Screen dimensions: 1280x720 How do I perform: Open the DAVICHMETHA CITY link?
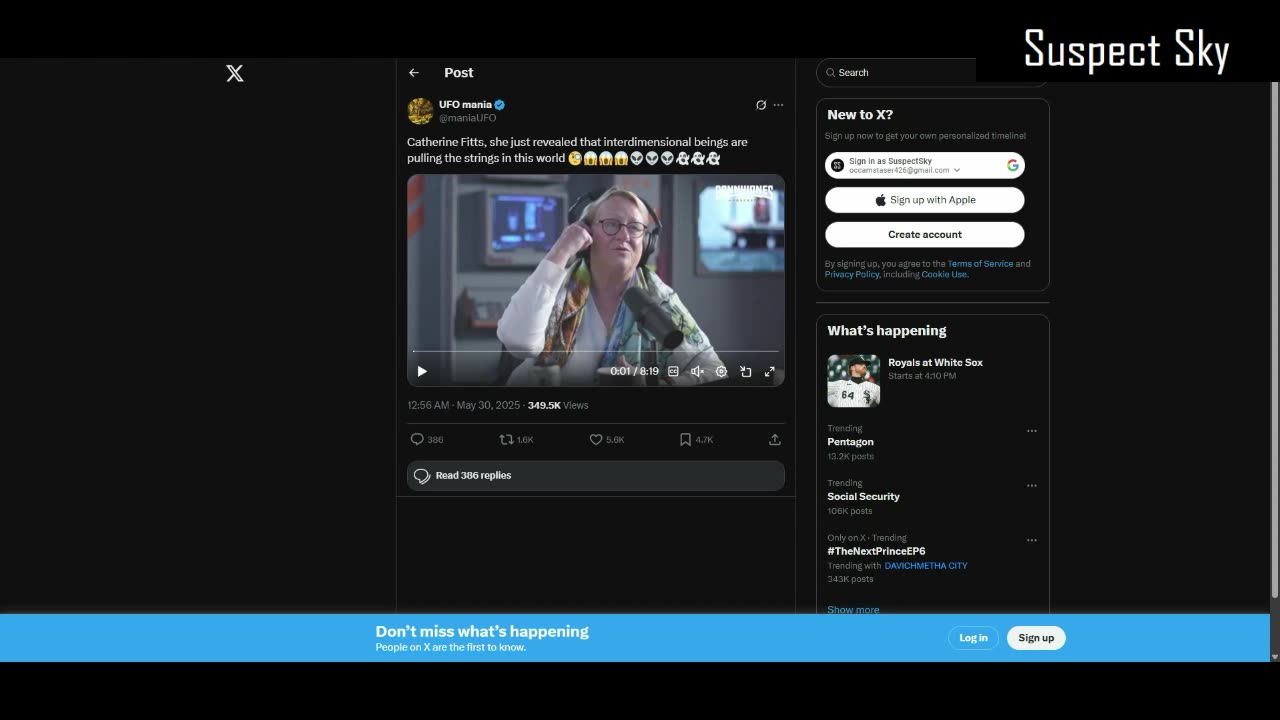pyautogui.click(x=926, y=566)
